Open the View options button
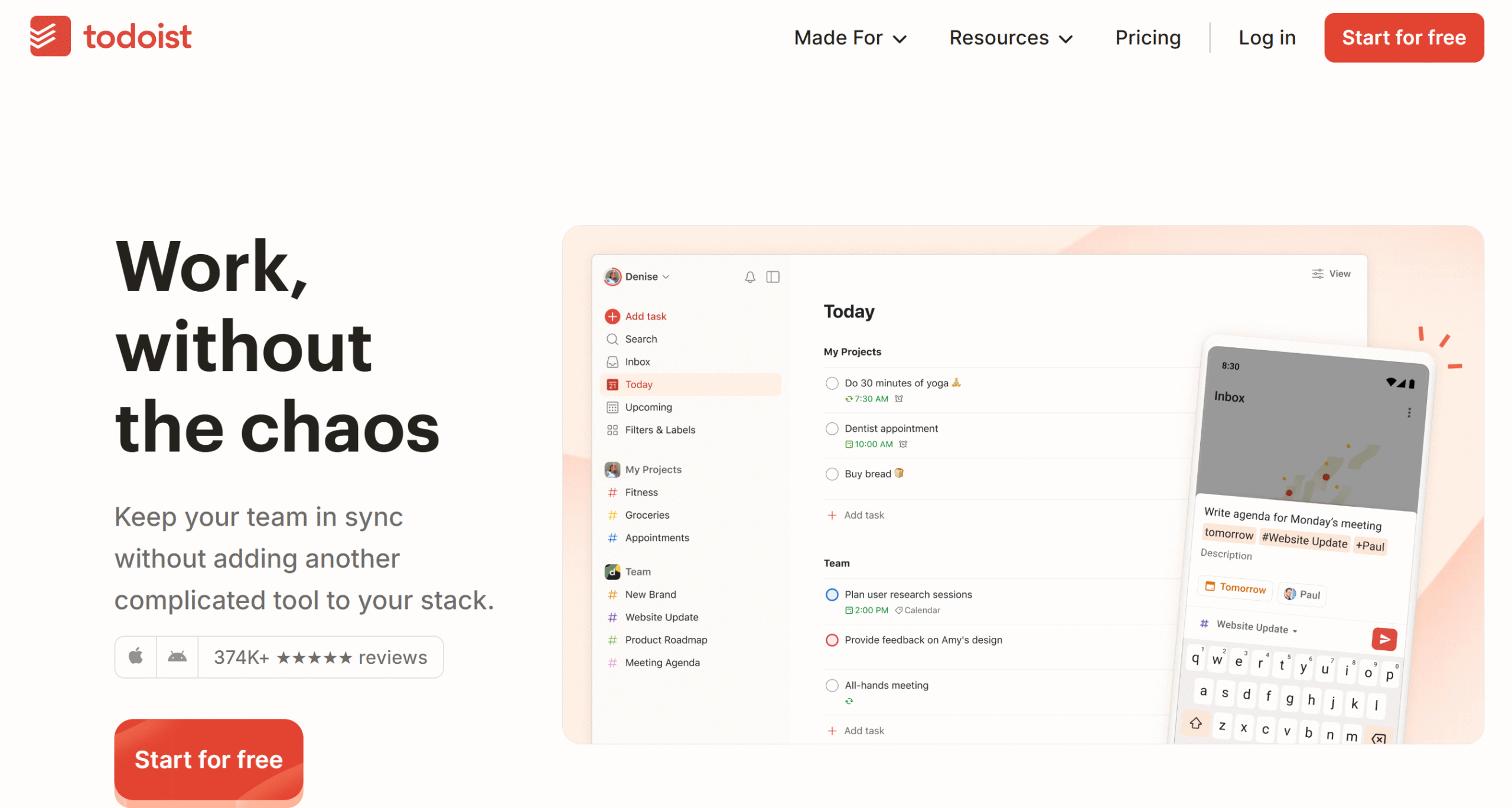 (x=1331, y=273)
